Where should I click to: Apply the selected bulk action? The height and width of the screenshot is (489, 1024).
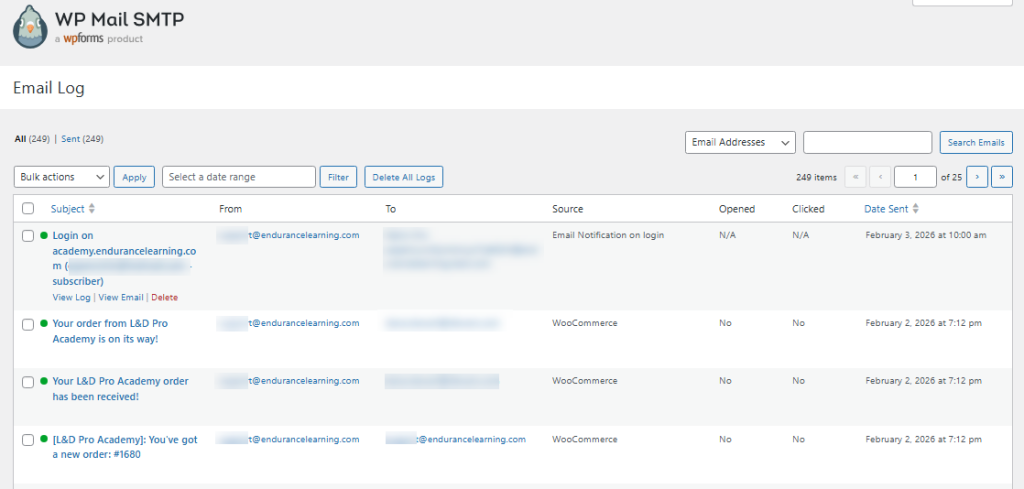(134, 177)
